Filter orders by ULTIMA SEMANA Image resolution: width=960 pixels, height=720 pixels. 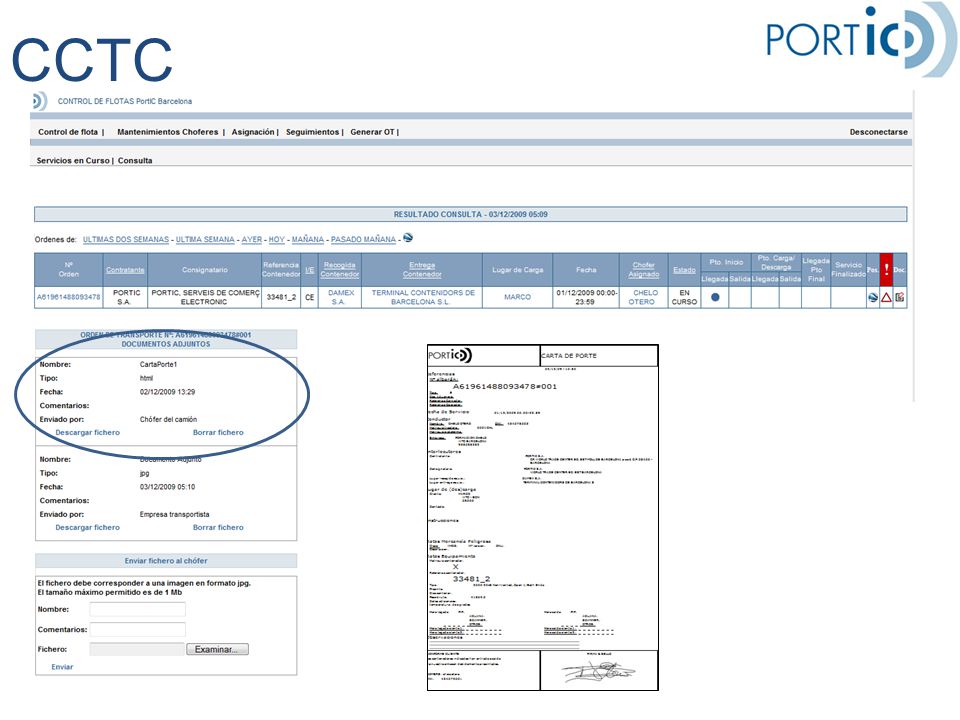click(x=205, y=239)
